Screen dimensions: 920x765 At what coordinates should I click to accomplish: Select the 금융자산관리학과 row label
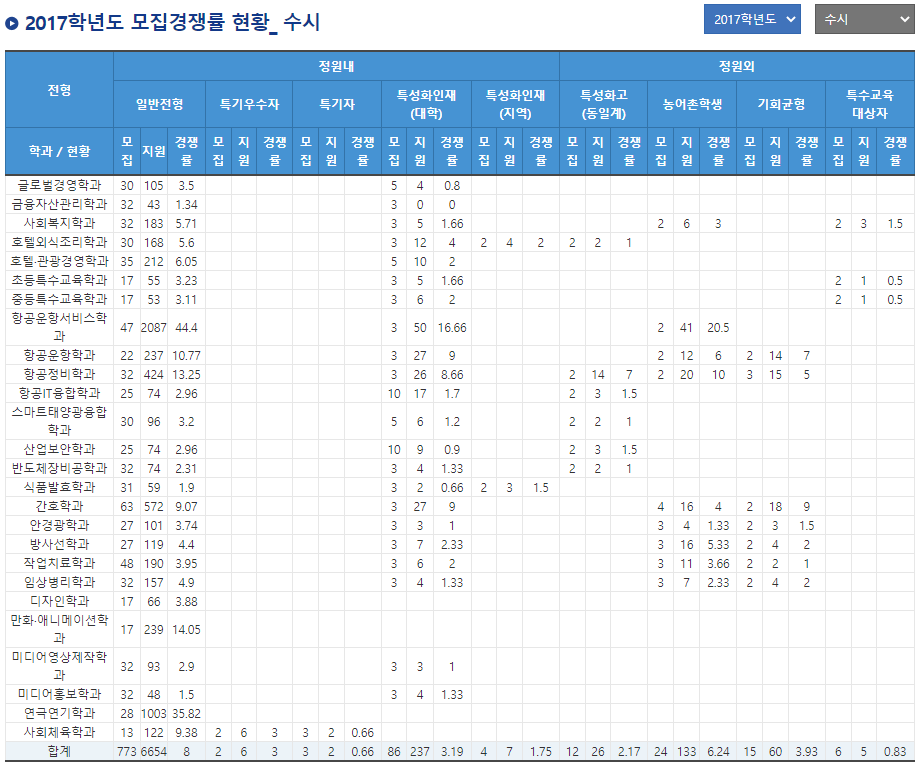click(59, 204)
